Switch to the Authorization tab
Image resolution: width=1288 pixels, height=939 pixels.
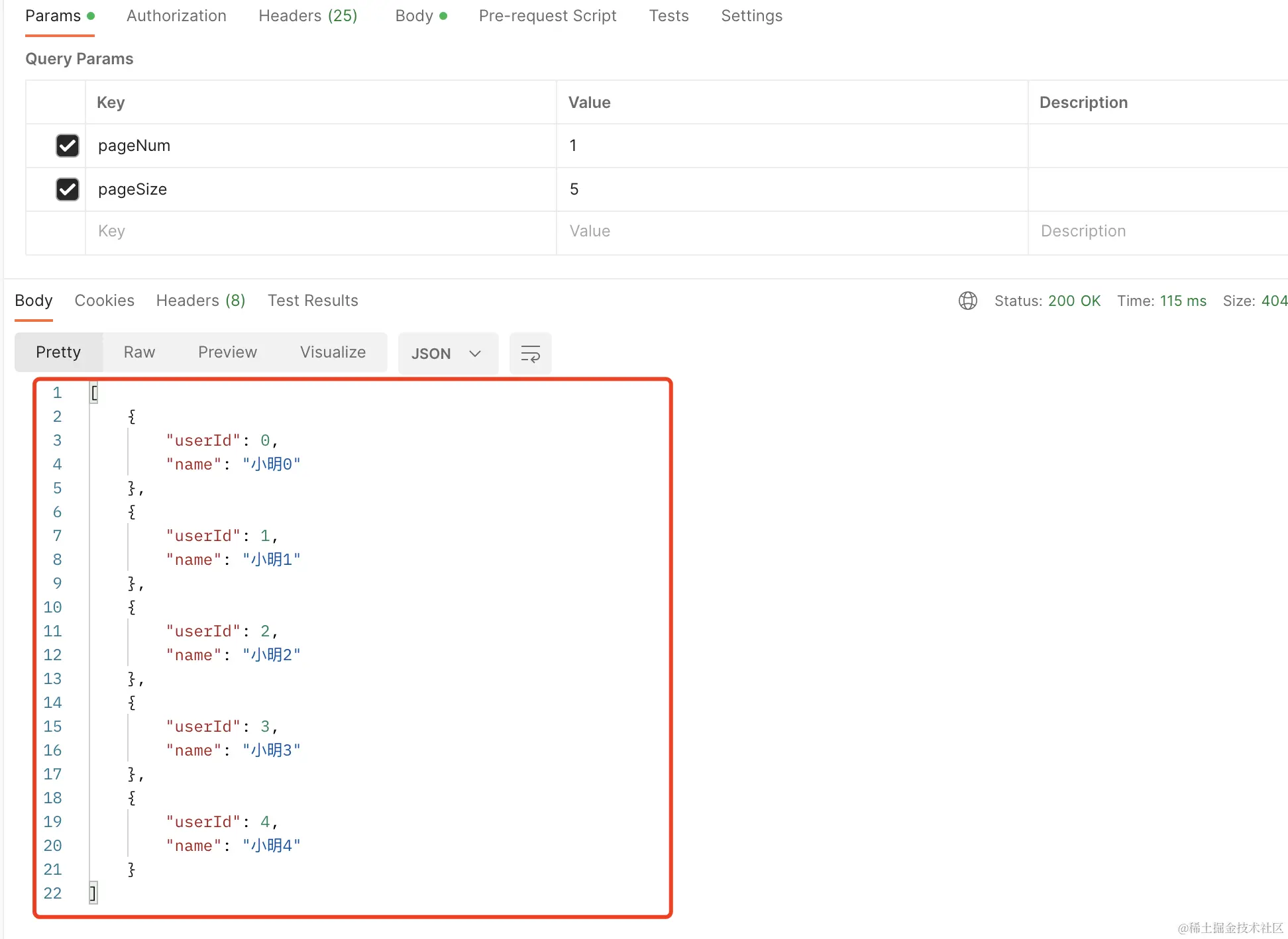pyautogui.click(x=176, y=15)
